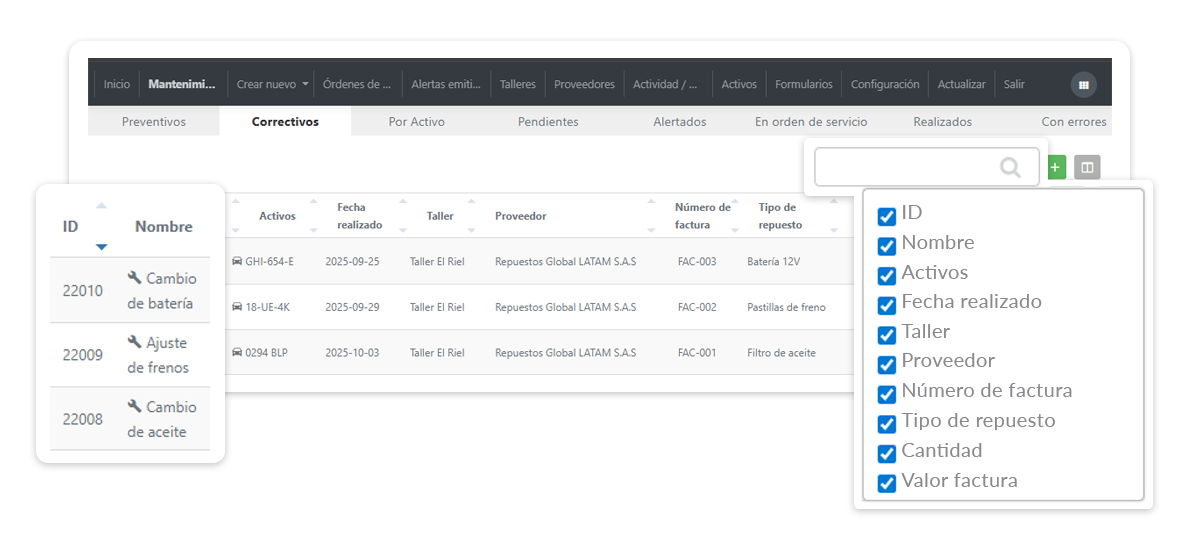
Task: Sort by the ID column descending arrow
Action: (x=100, y=246)
